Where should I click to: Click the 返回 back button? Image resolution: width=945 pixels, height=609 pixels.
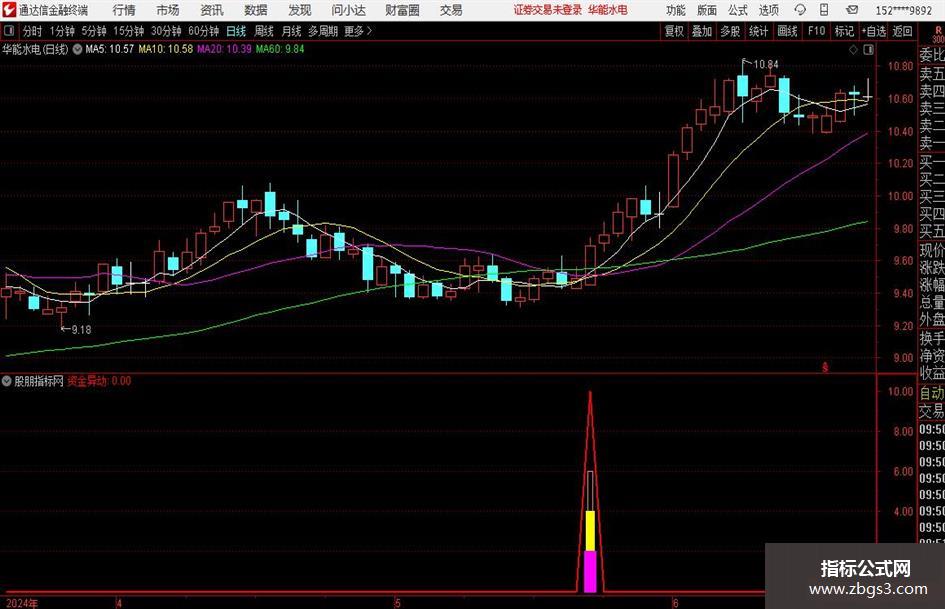point(902,31)
